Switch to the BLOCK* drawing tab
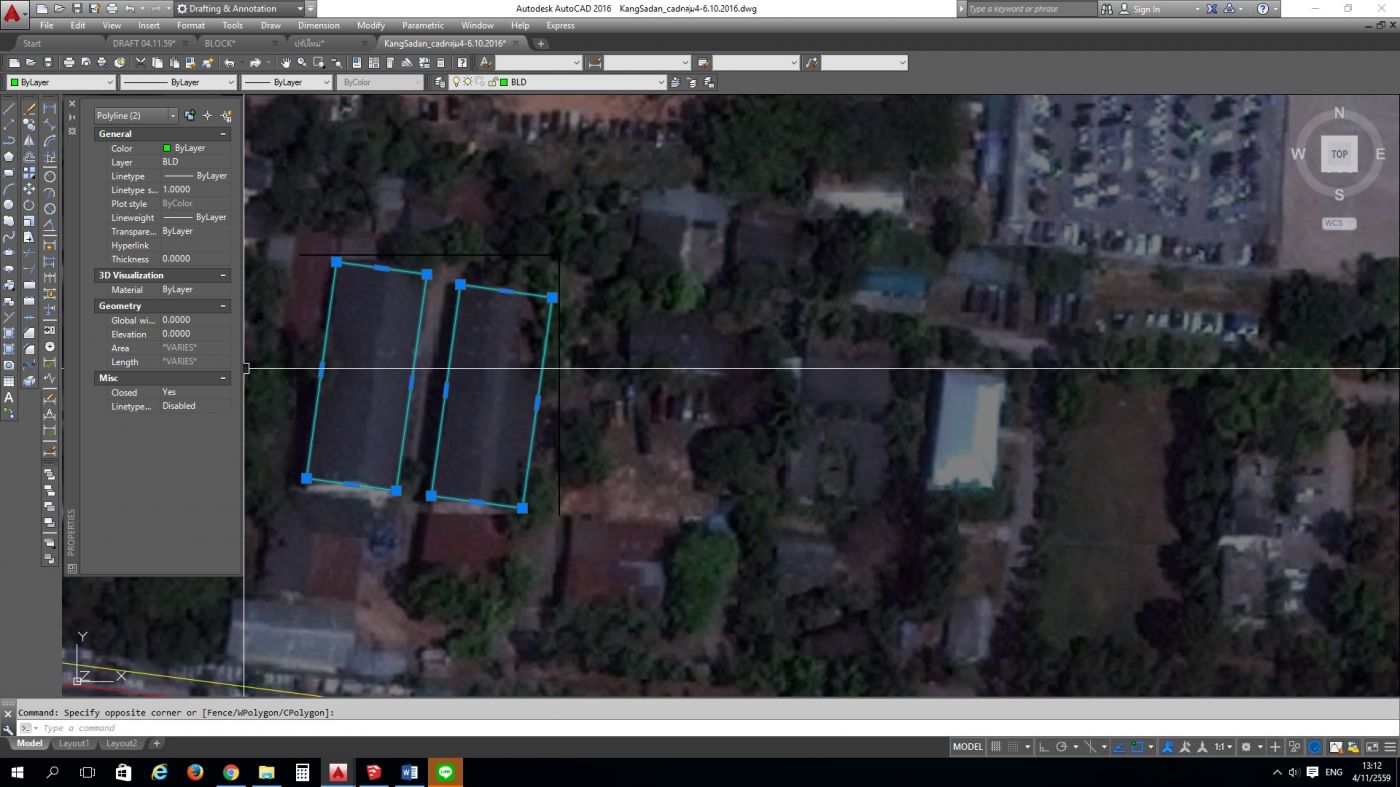 (x=219, y=44)
